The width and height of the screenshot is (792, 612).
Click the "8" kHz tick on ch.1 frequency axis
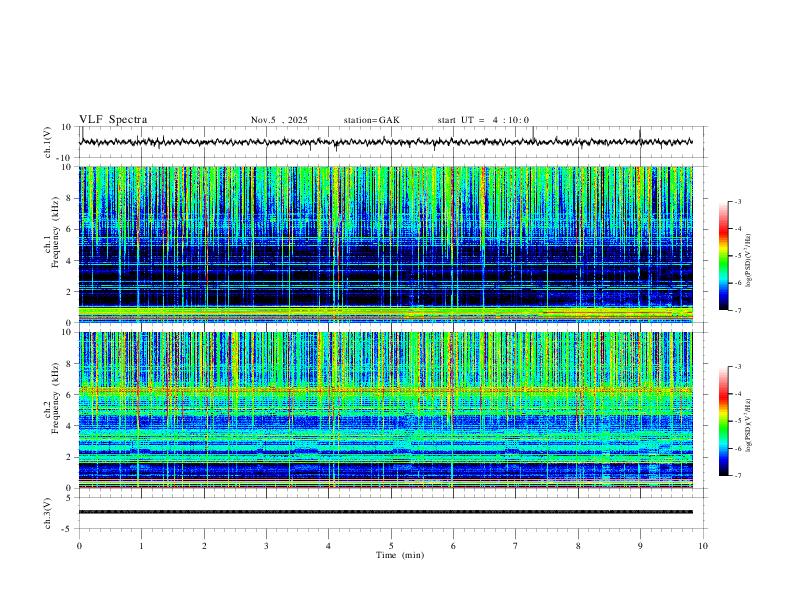click(70, 198)
